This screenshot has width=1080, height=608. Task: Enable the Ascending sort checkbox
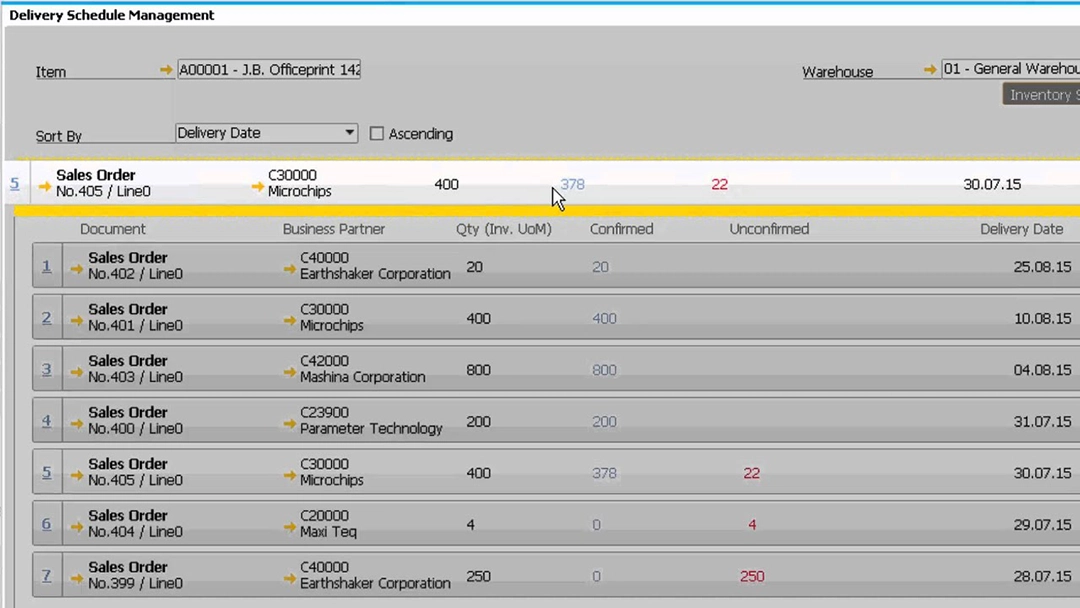tap(377, 133)
